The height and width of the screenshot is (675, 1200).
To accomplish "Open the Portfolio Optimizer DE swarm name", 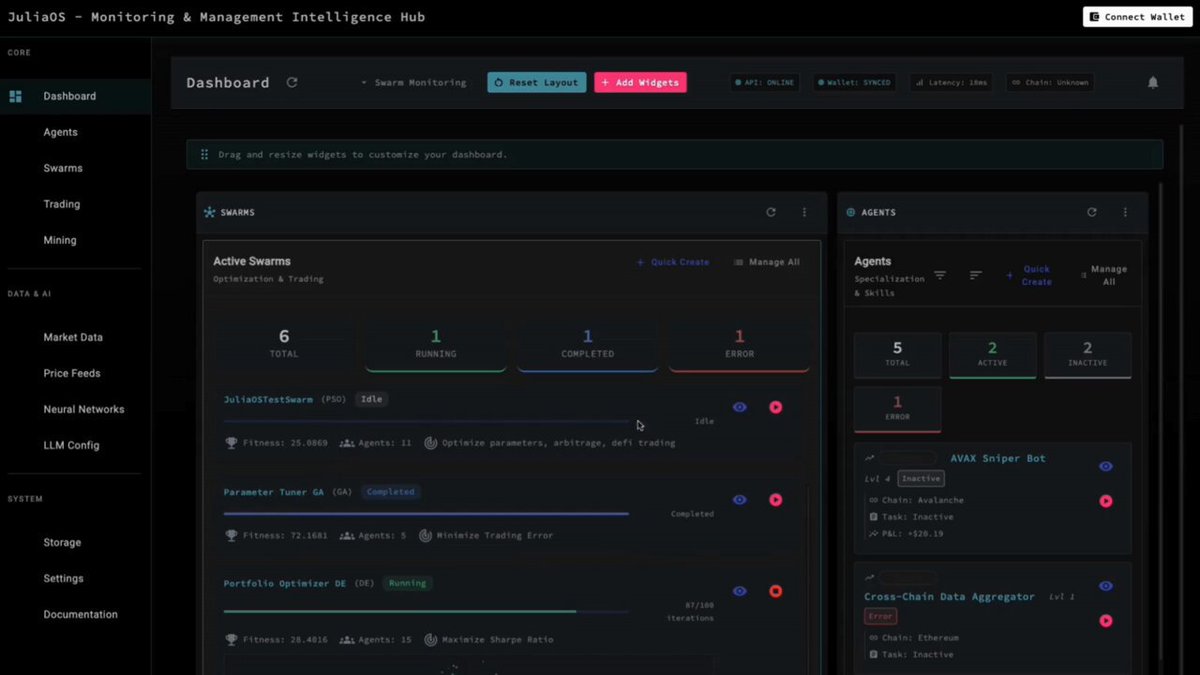I will (285, 583).
